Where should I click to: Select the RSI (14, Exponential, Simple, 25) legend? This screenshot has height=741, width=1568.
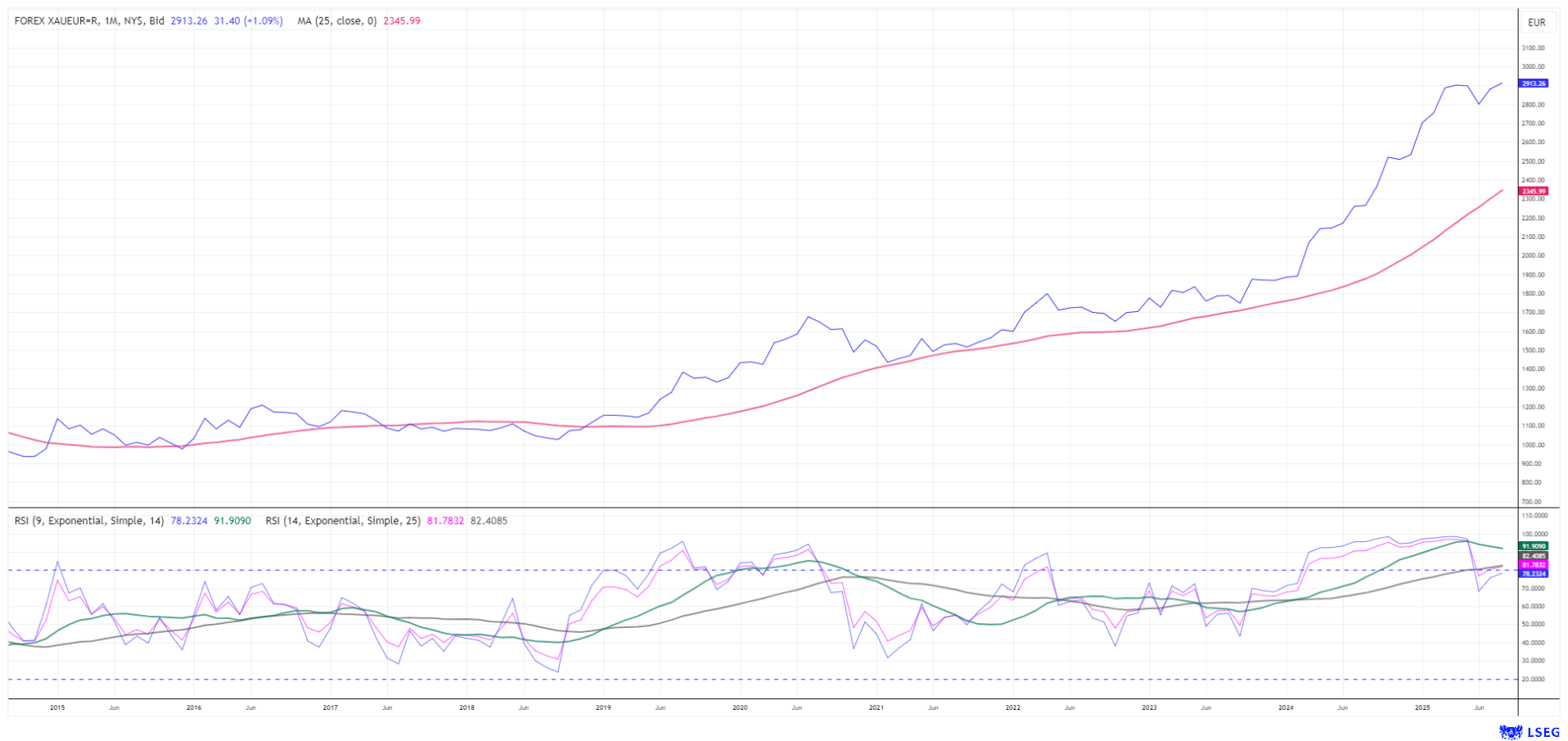click(x=343, y=521)
